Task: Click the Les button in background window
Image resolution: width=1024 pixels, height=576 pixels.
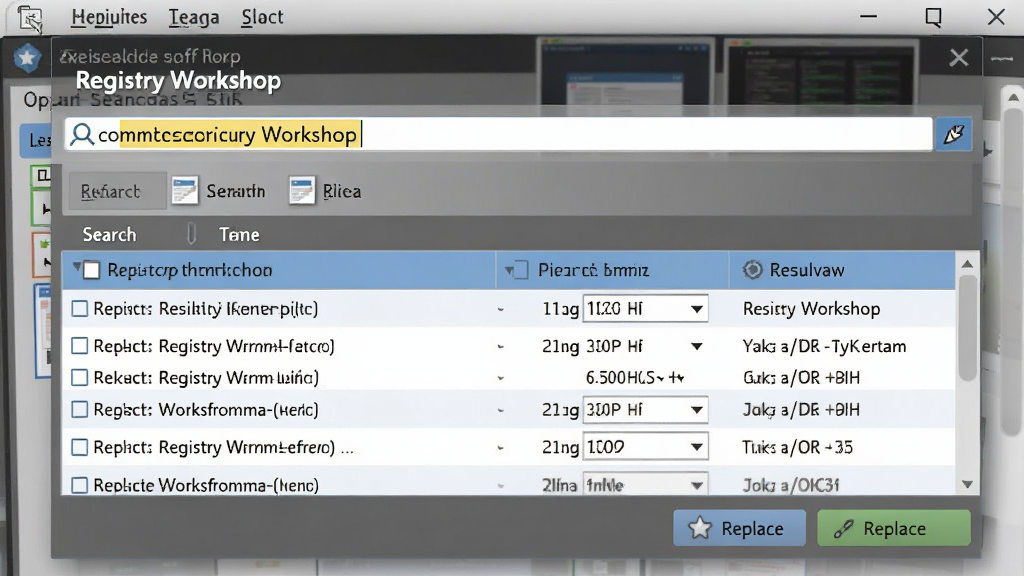Action: click(36, 140)
